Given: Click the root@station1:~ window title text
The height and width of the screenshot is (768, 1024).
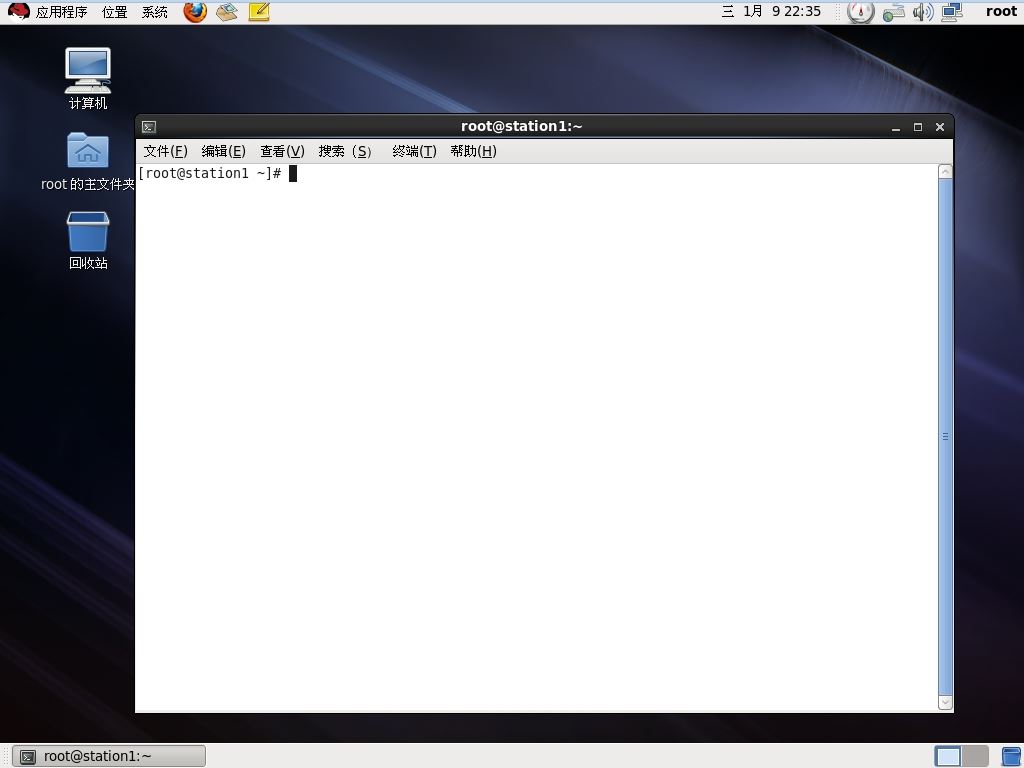Looking at the screenshot, I should [x=521, y=126].
